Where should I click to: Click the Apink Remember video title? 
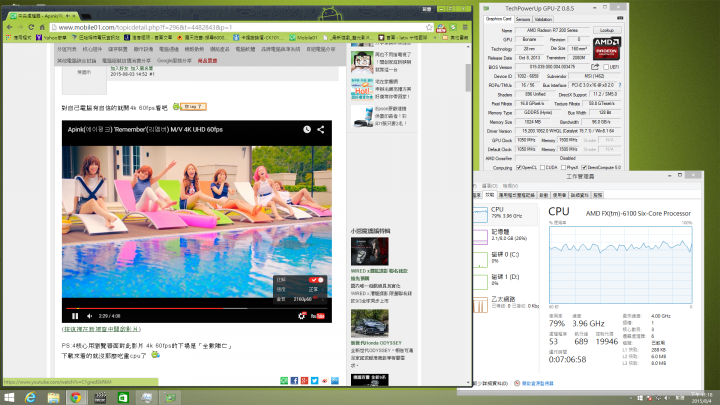(x=145, y=129)
